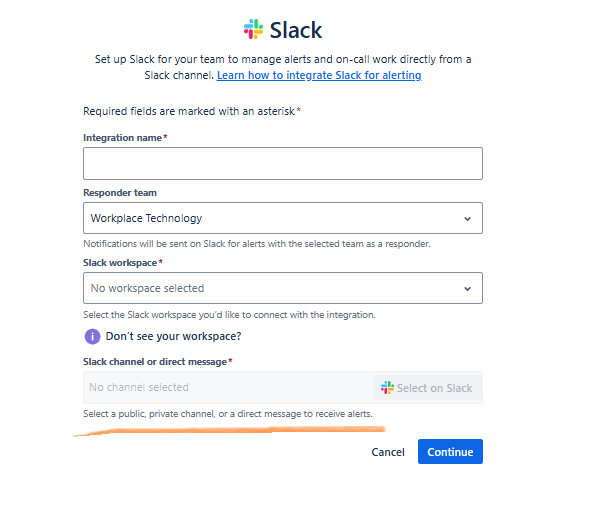Screen dimensions: 601x517
Task: Expand the Don't see your workspace? help text
Action: [173, 336]
